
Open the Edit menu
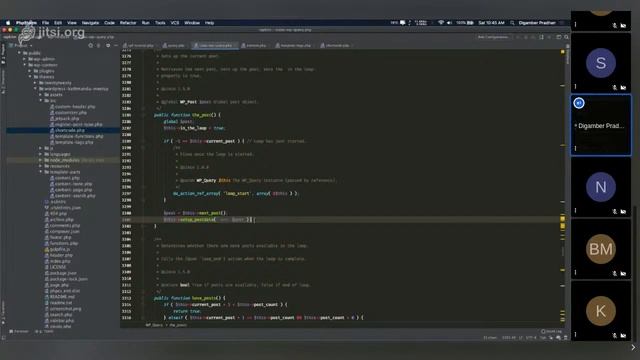[58, 23]
